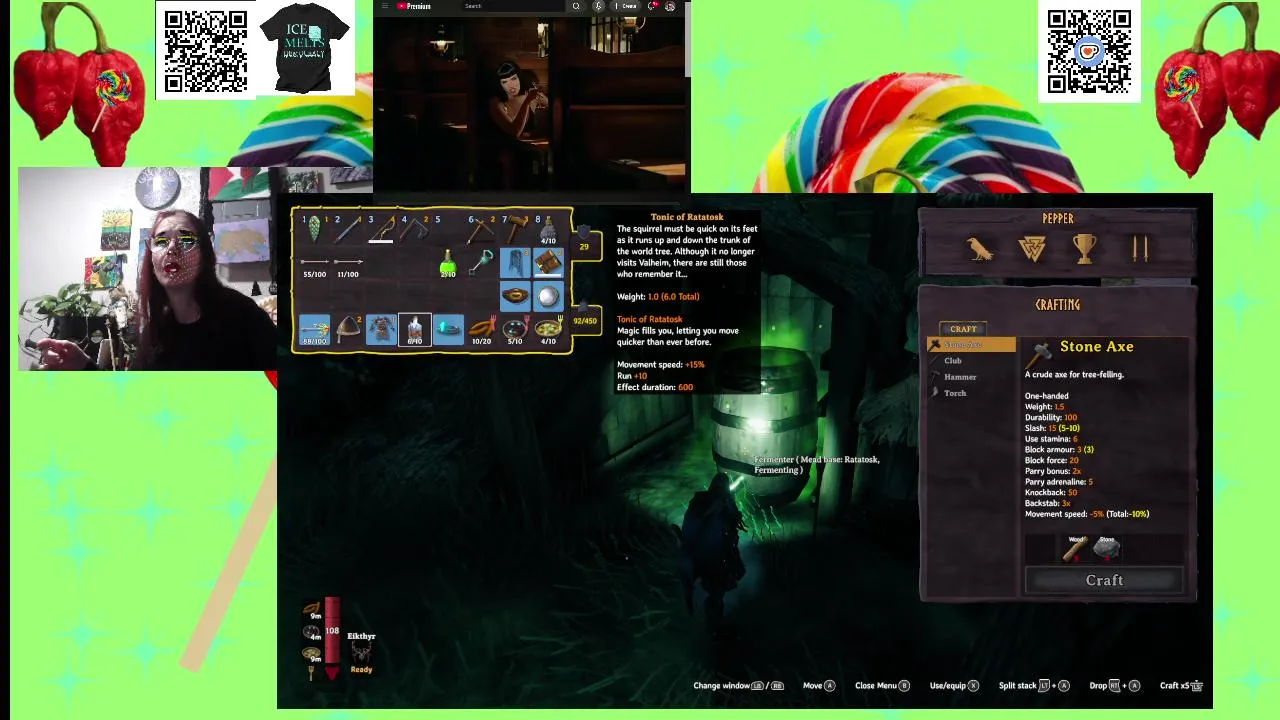This screenshot has height=720, width=1280.
Task: Open the trophy icon in Pepper panel
Action: 1085,249
